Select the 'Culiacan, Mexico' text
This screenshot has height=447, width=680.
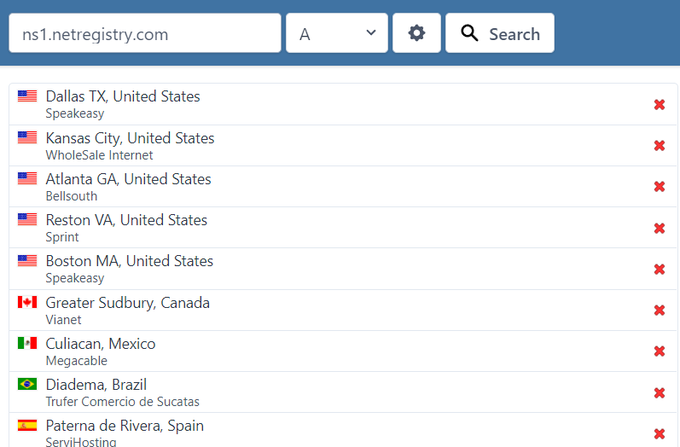[x=101, y=344]
